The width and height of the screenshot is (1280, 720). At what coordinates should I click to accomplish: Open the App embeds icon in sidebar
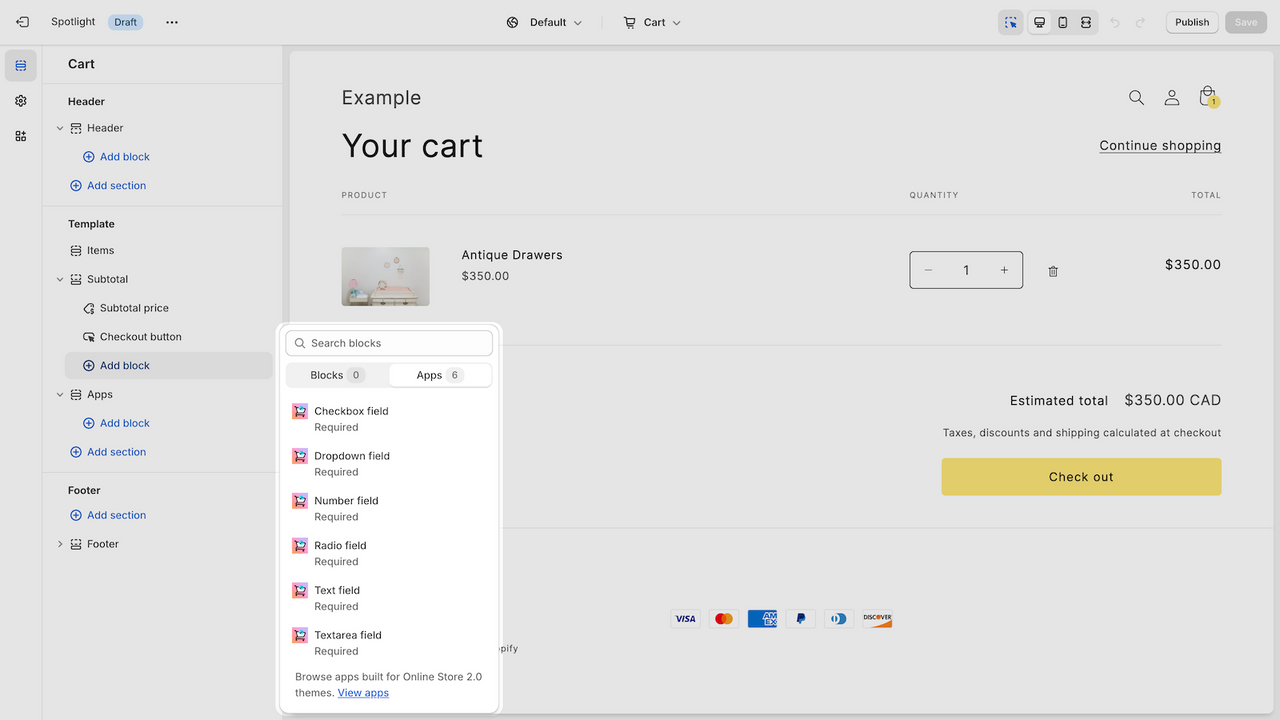[x=21, y=136]
